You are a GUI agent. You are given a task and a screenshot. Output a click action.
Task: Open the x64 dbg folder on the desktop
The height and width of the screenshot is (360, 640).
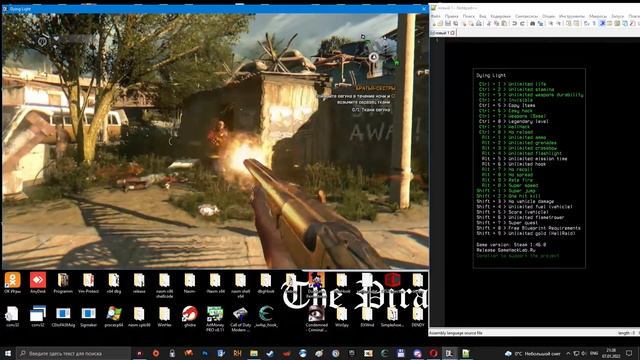tap(114, 283)
